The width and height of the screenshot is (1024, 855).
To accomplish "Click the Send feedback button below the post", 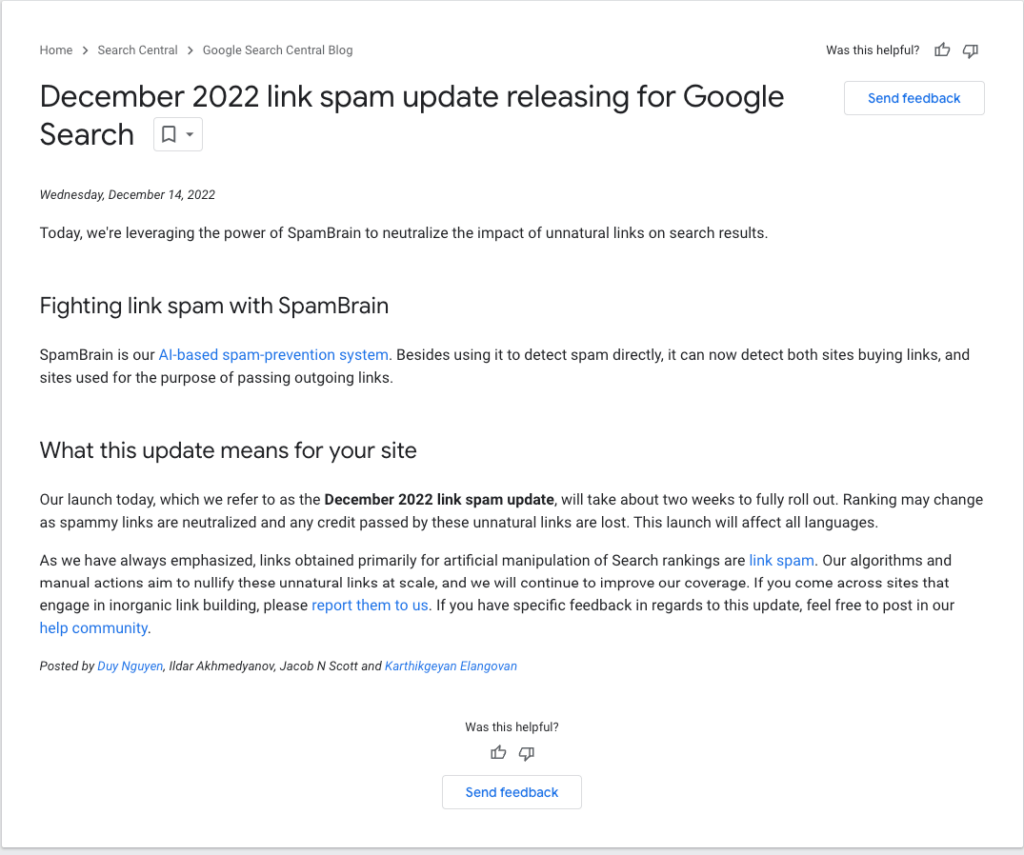I will (511, 792).
